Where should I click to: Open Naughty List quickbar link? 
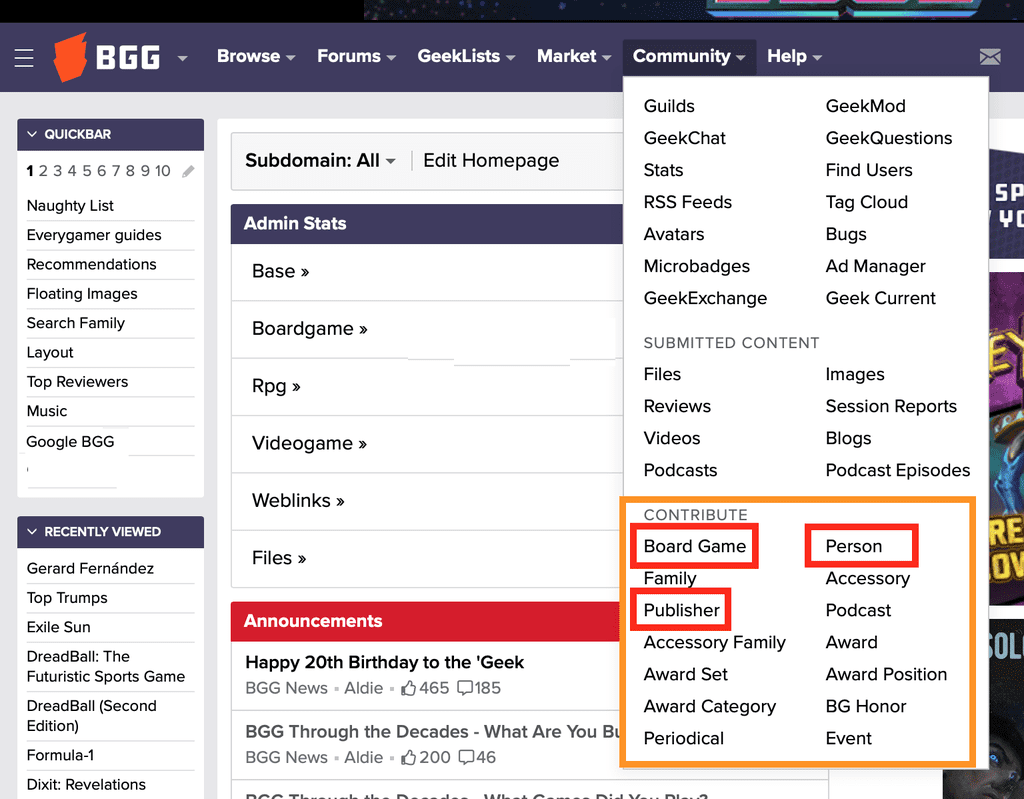(70, 206)
